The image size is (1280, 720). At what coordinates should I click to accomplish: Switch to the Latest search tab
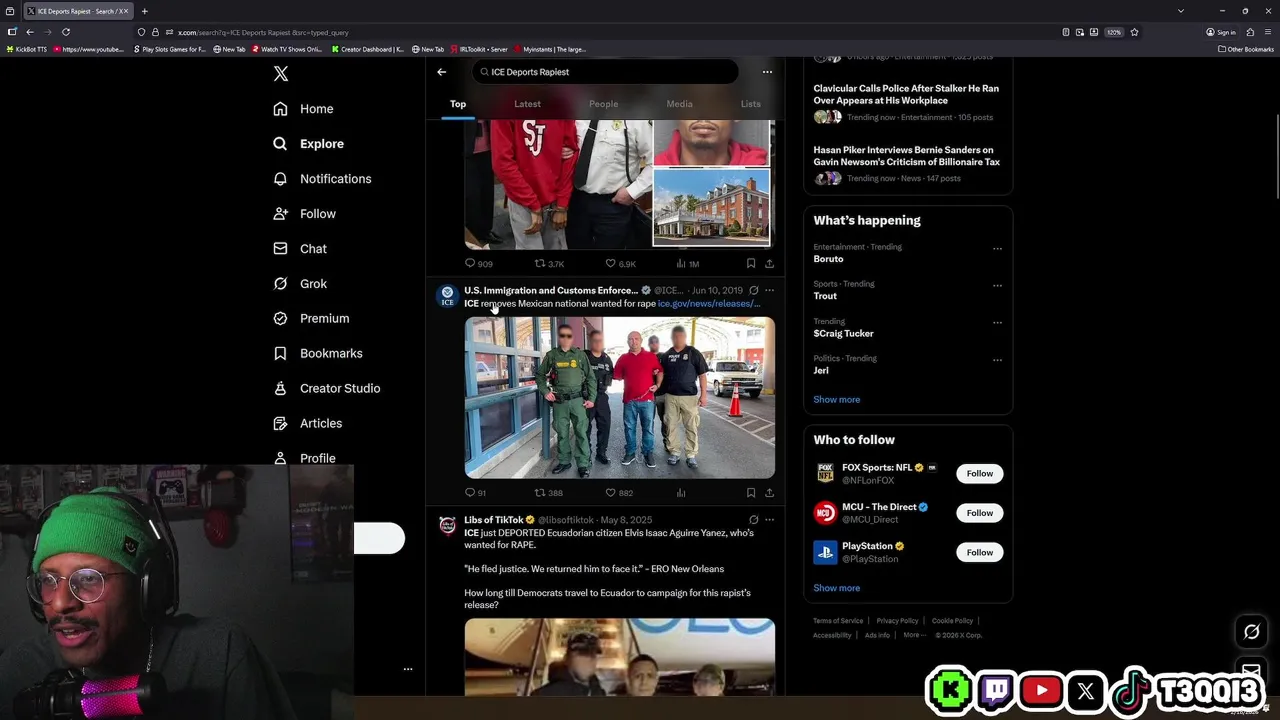click(x=527, y=104)
